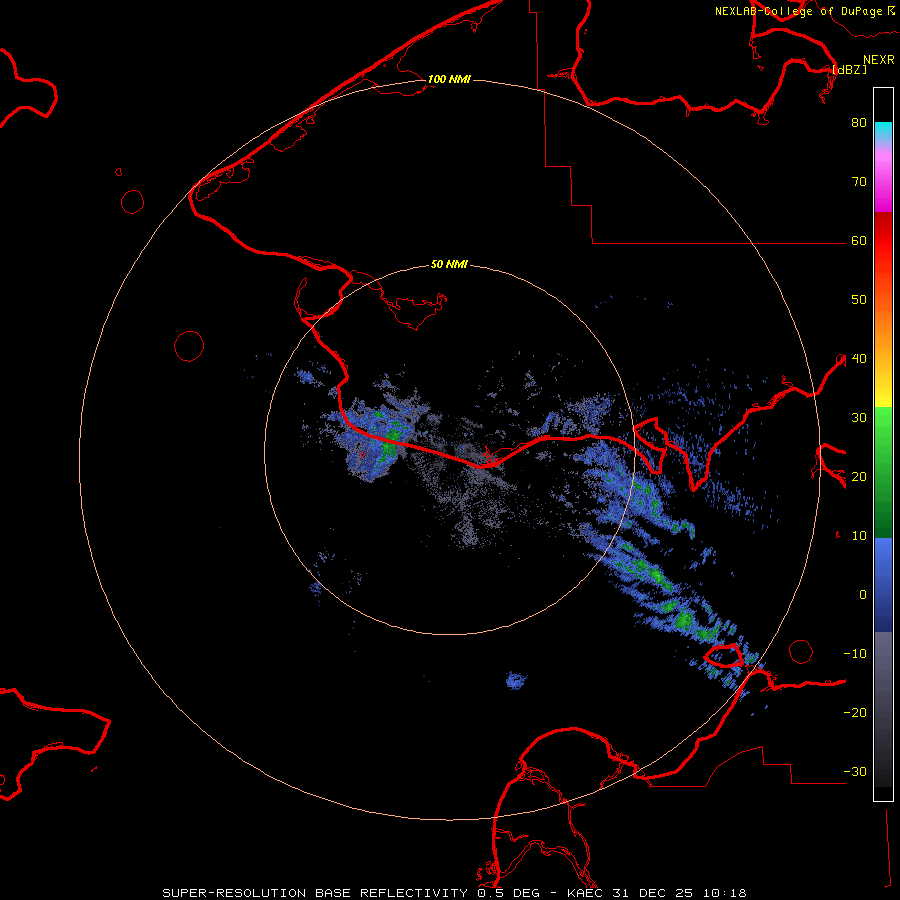
Task: Click the blue segment of the color bar
Action: [x=883, y=585]
